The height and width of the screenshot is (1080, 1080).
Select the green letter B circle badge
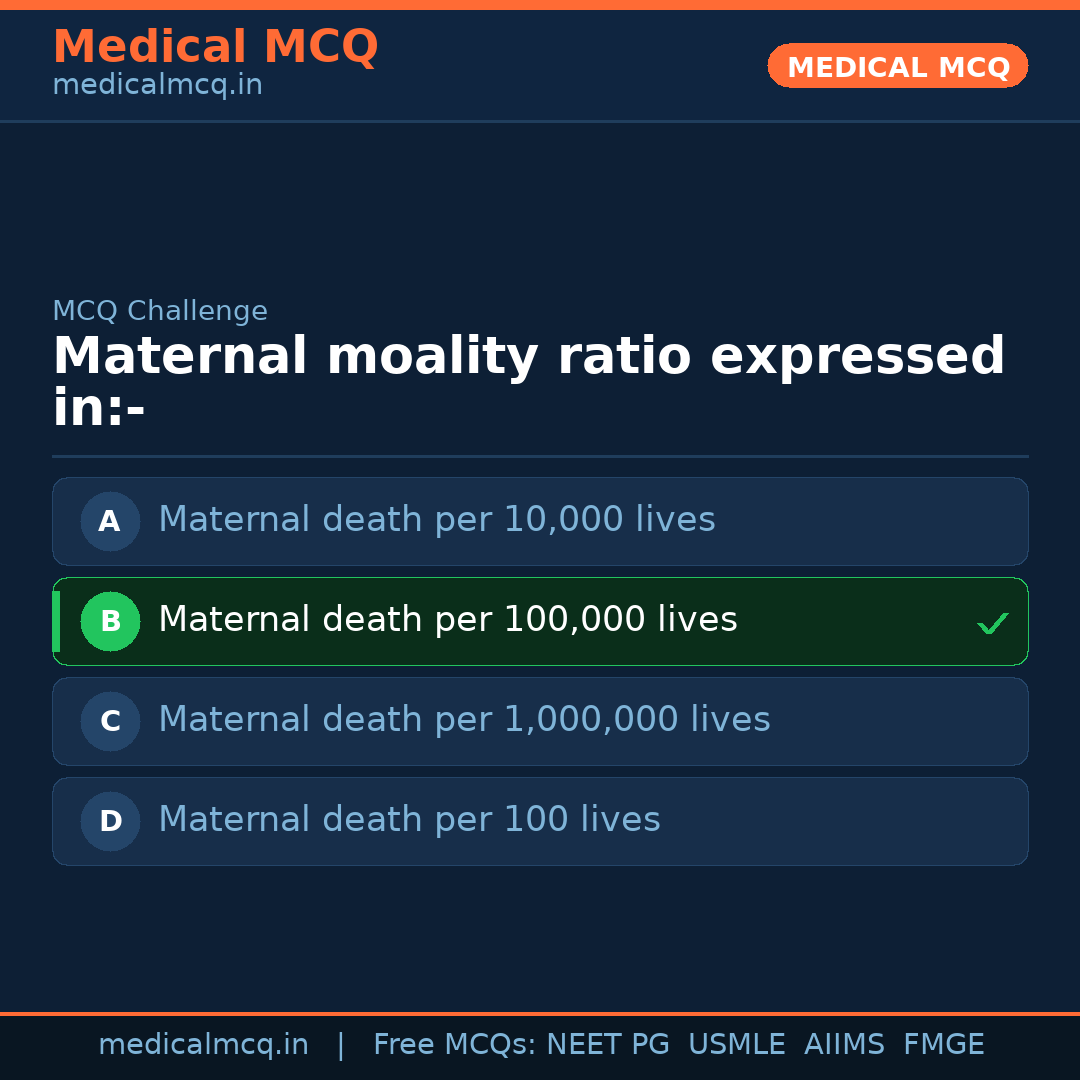pos(110,621)
